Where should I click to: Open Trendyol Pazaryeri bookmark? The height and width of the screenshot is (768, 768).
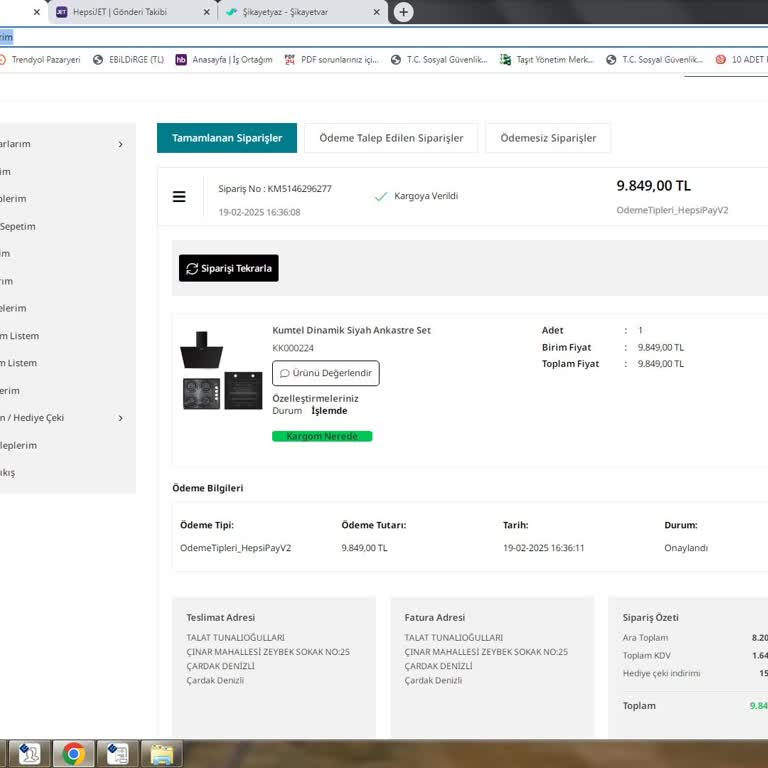click(40, 60)
